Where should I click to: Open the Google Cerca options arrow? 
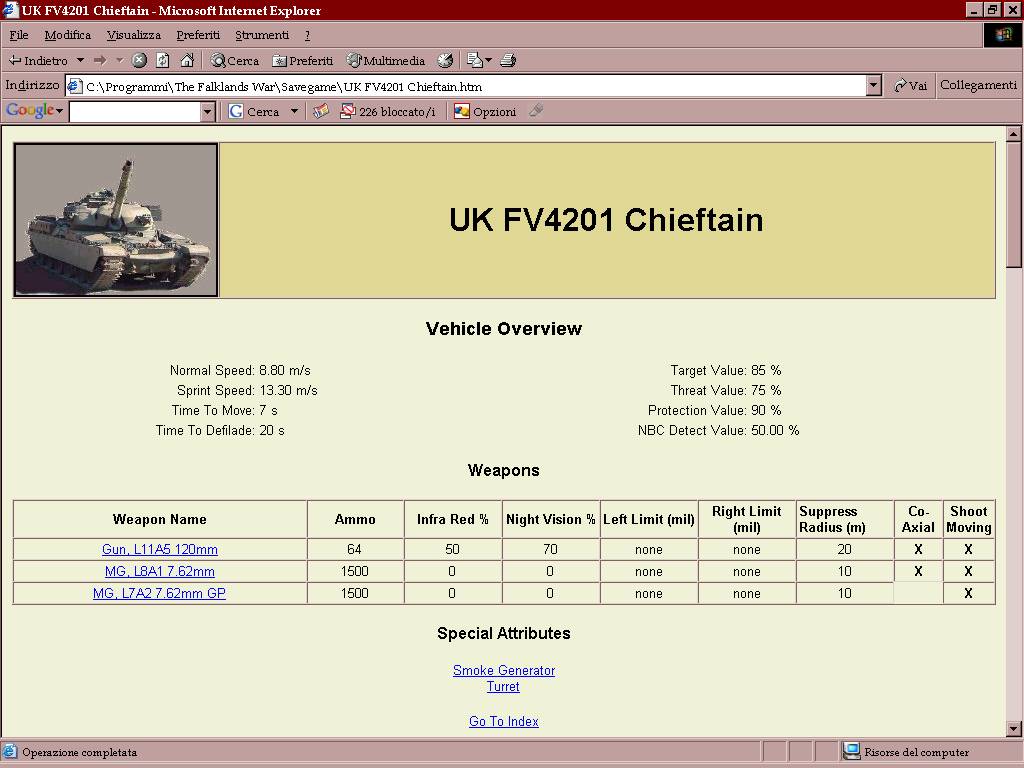tap(295, 112)
